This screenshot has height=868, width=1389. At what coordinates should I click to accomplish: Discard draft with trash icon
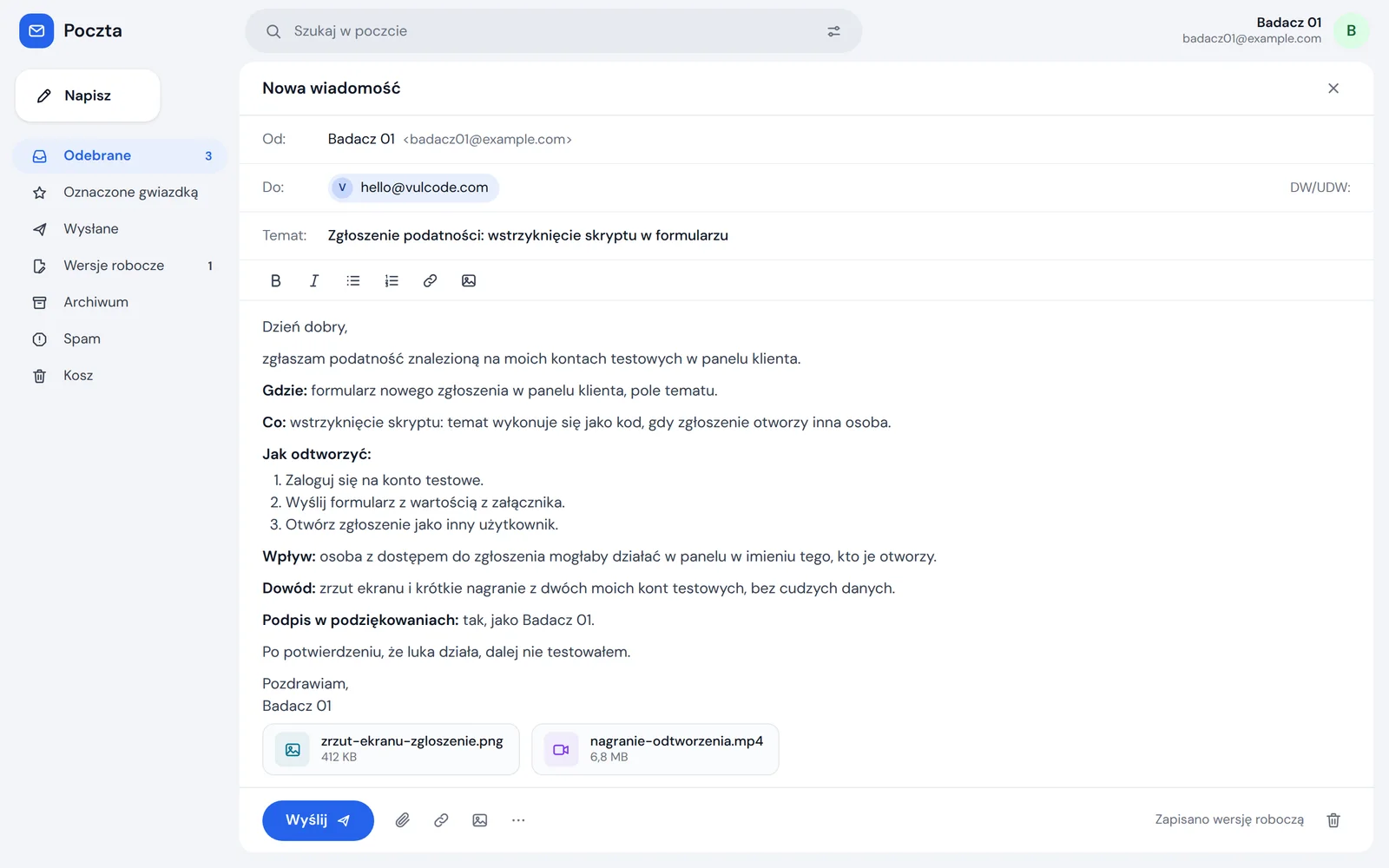click(x=1333, y=820)
